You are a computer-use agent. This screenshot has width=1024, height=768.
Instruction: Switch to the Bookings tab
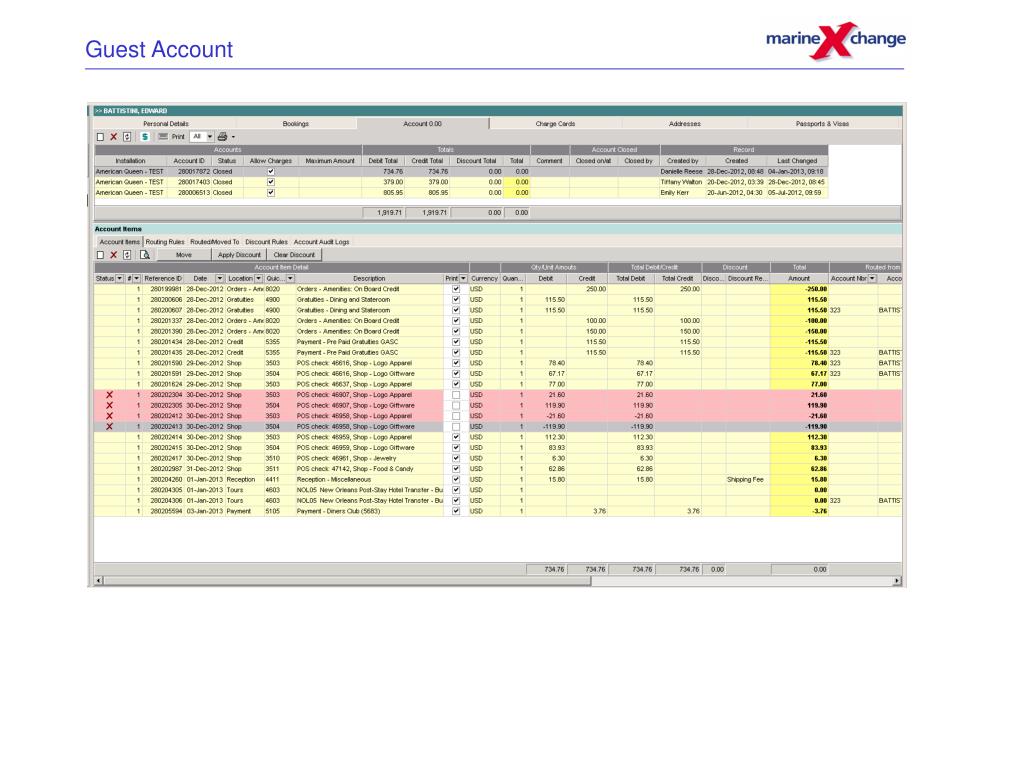tap(296, 124)
